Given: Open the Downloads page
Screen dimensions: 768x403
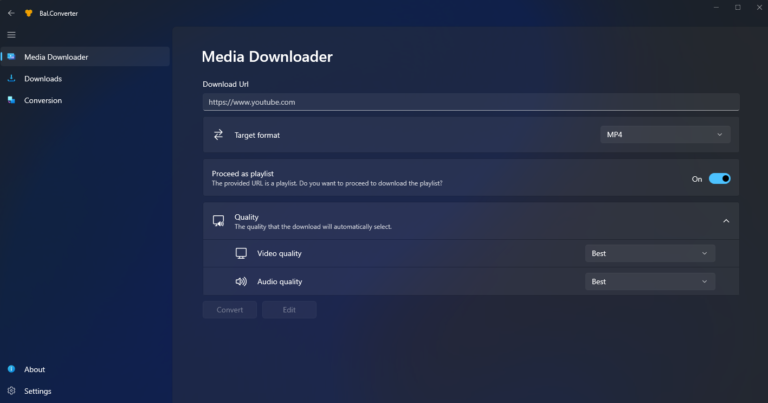Looking at the screenshot, I should point(85,78).
